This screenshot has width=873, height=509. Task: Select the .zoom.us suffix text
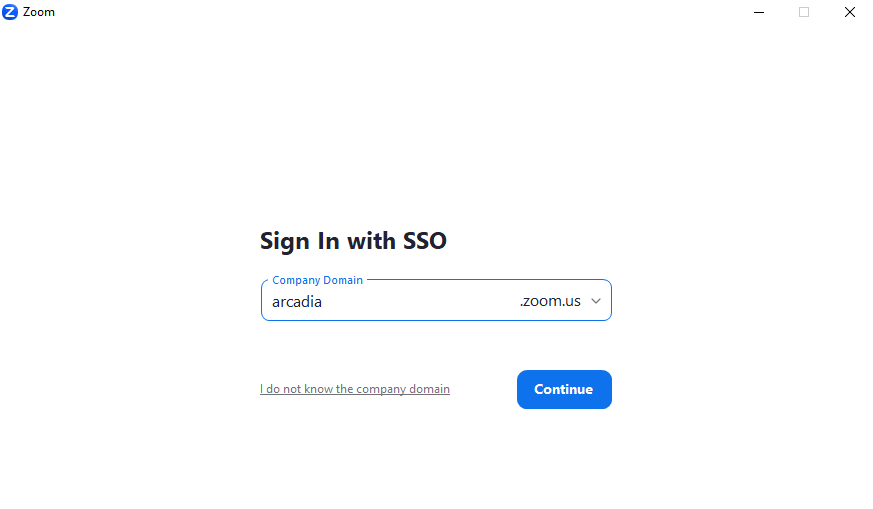click(x=550, y=301)
